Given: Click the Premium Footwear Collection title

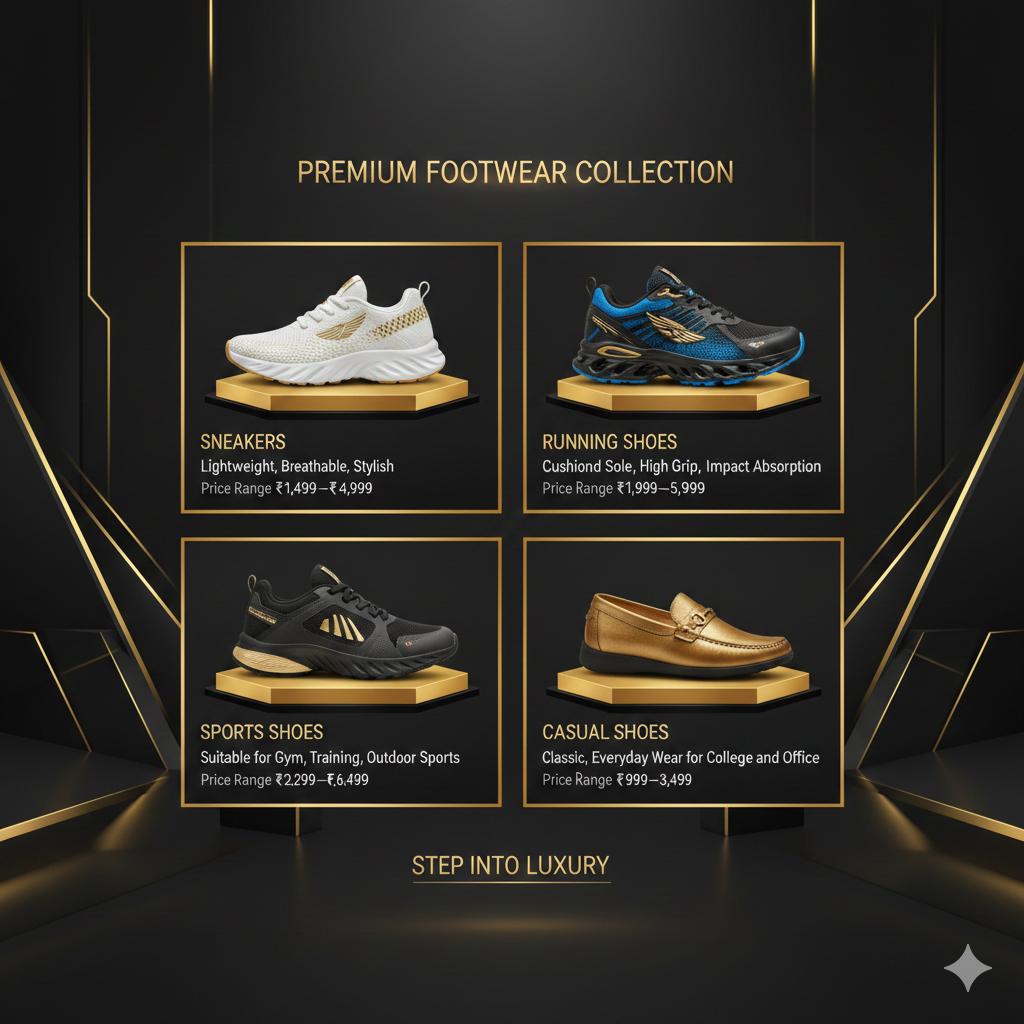Looking at the screenshot, I should click(515, 172).
